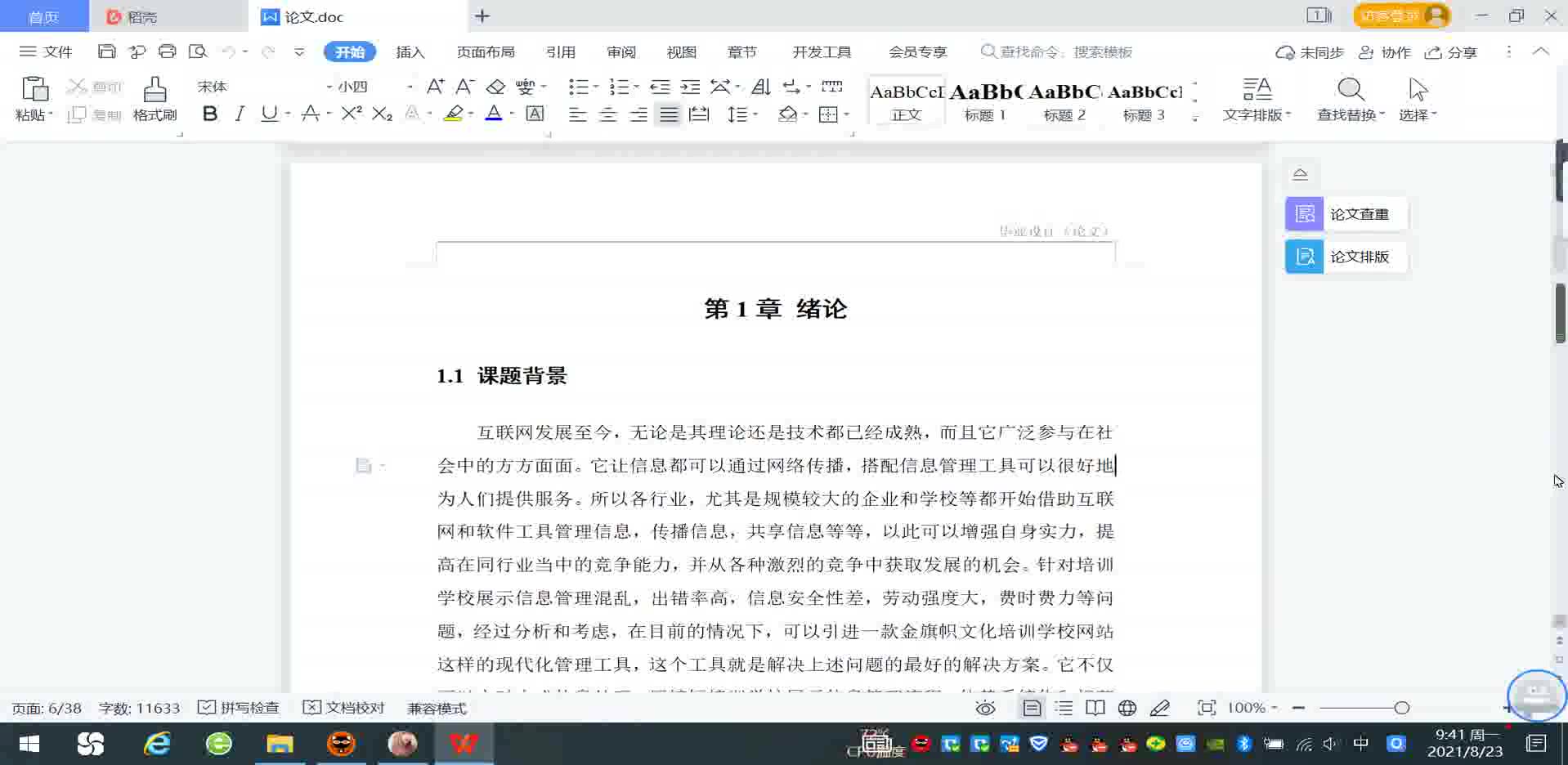Switch to web layout view globe icon
Screen dimensions: 1568x765
[x=1127, y=708]
